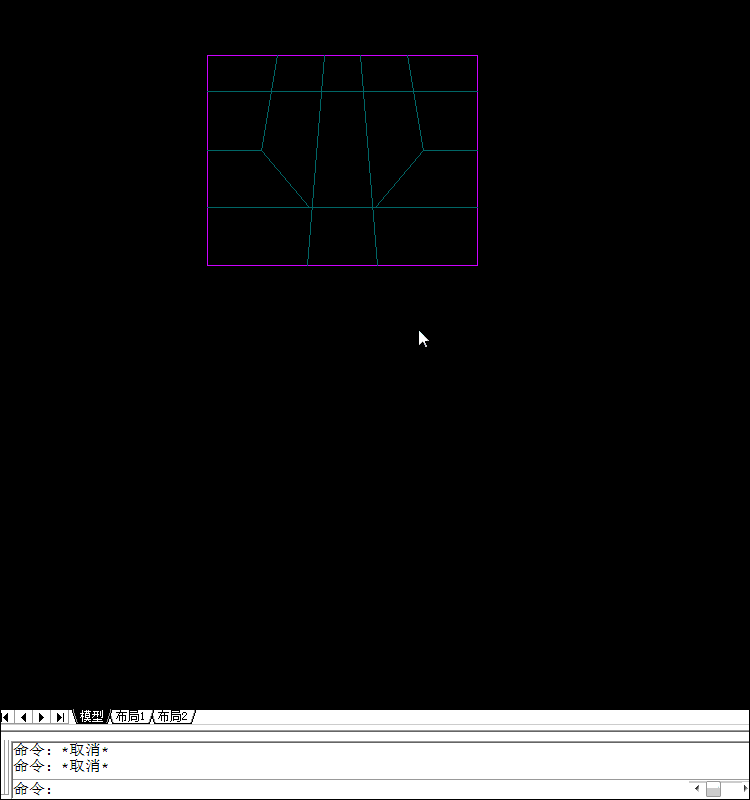Switch to the 布局1 tab
The image size is (750, 800).
[130, 716]
